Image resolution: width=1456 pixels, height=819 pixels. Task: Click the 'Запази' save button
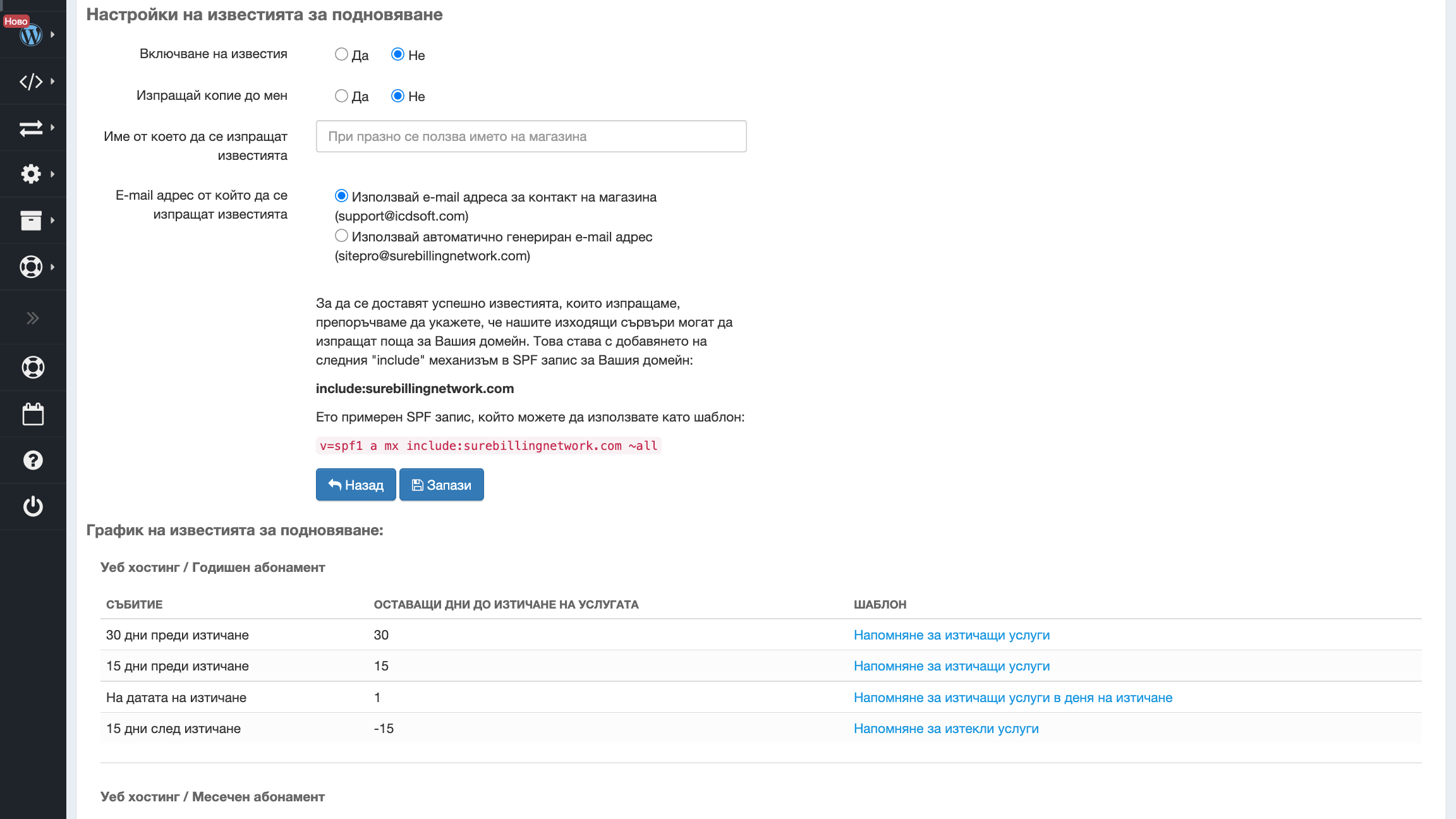[441, 485]
